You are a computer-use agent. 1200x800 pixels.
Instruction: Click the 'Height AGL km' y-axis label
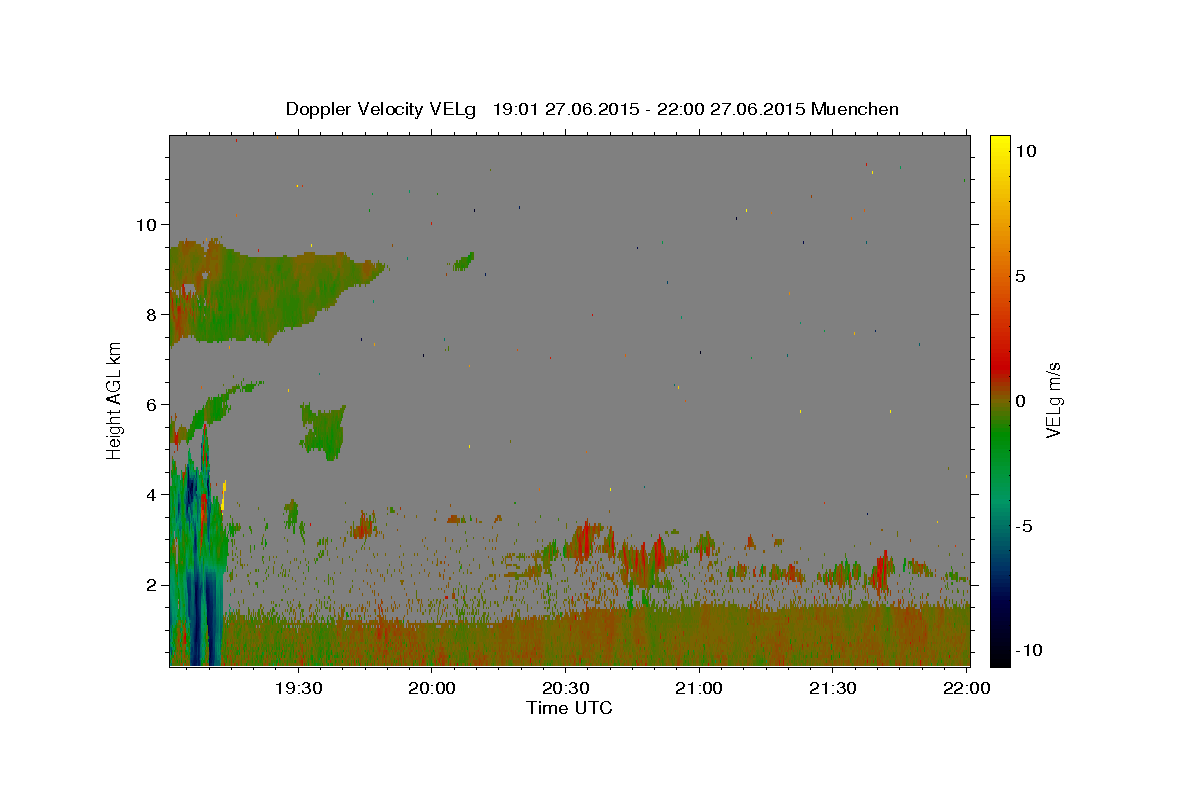pyautogui.click(x=114, y=400)
